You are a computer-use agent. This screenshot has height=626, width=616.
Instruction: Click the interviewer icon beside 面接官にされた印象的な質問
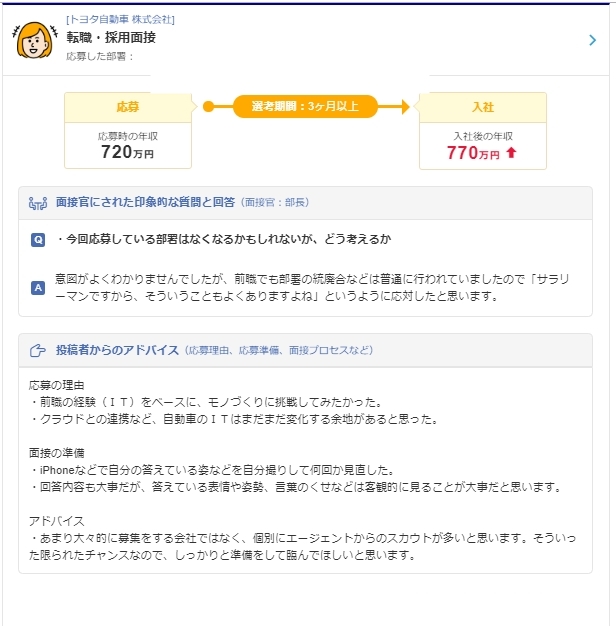(x=38, y=203)
